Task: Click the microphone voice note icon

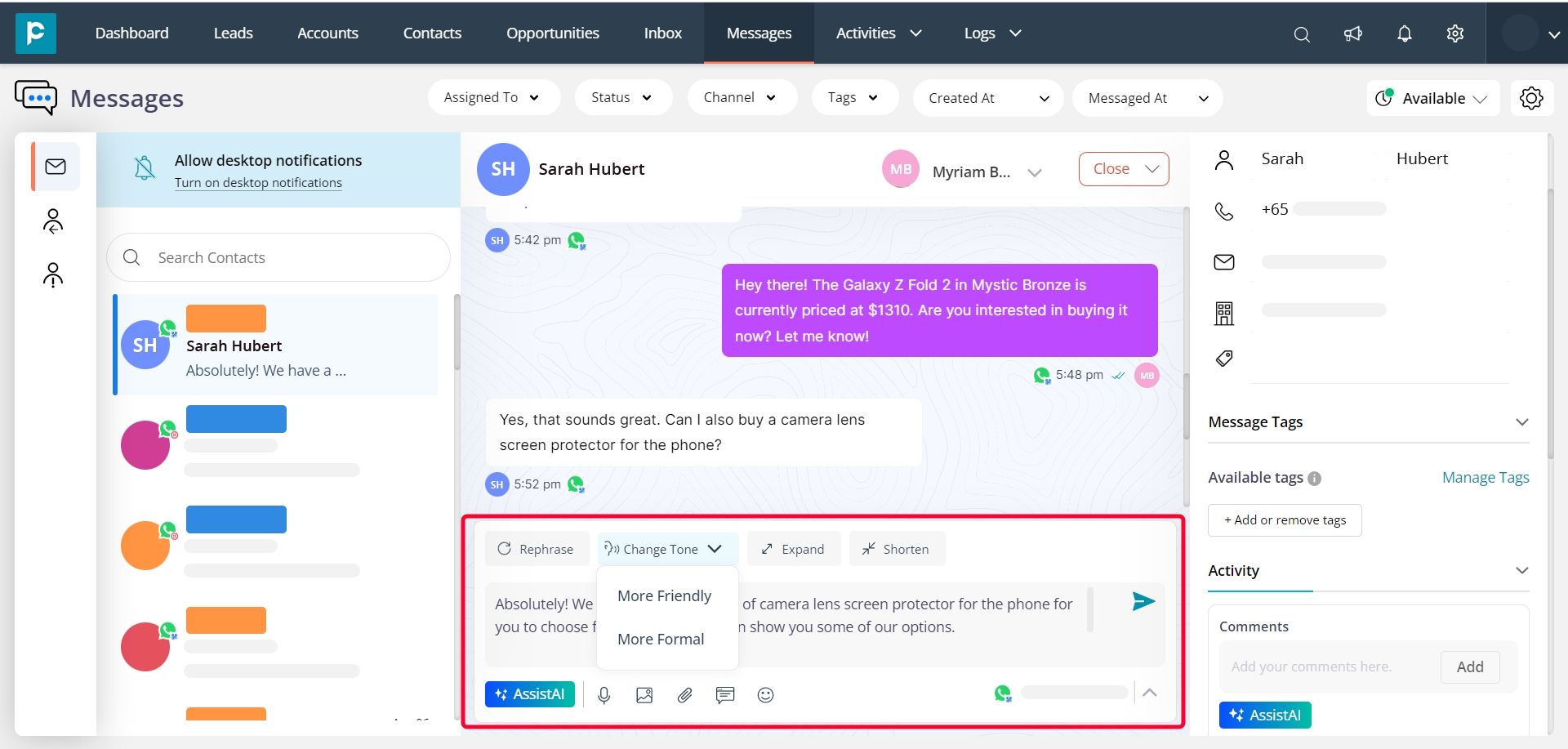Action: coord(604,695)
